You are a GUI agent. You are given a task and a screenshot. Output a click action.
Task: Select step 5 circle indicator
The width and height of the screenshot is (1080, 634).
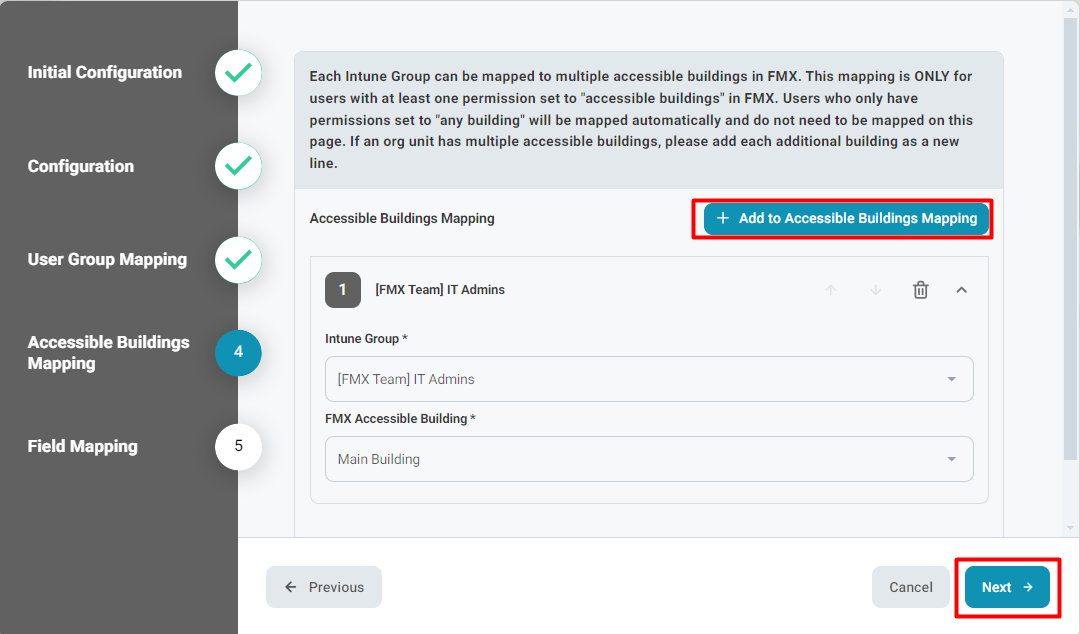[x=238, y=446]
